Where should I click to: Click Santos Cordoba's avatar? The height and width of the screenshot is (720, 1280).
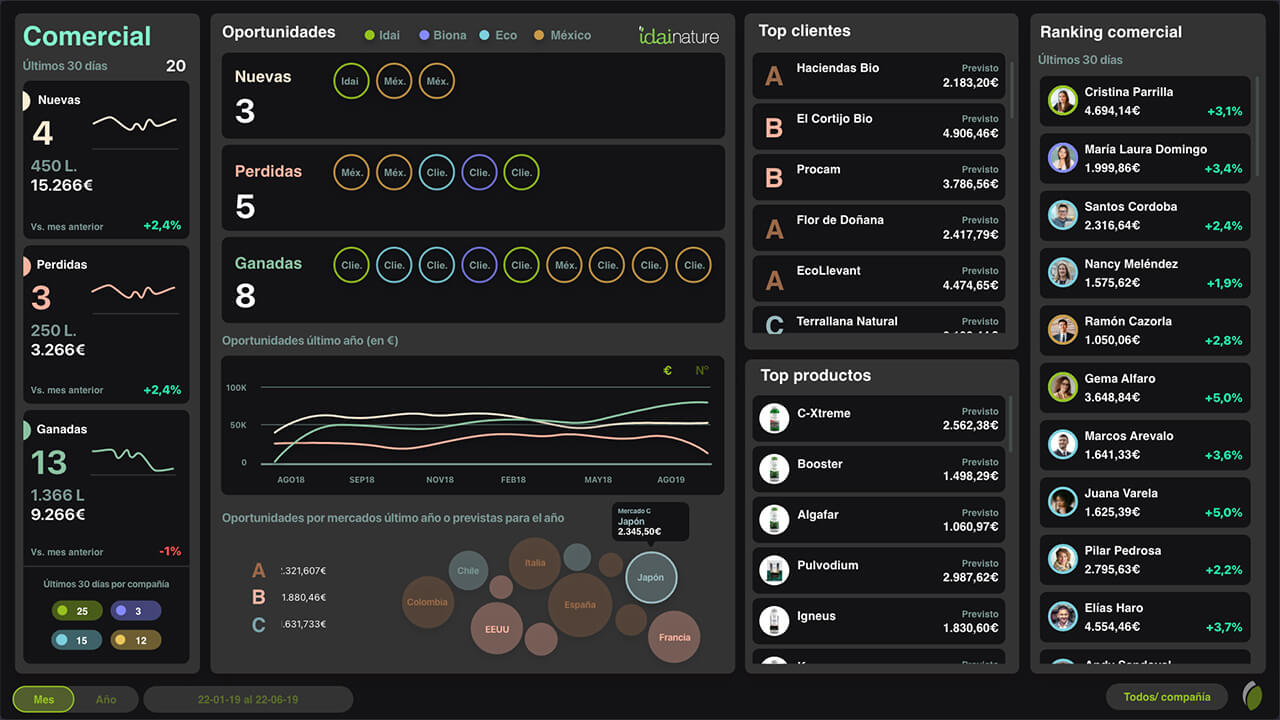(1062, 215)
